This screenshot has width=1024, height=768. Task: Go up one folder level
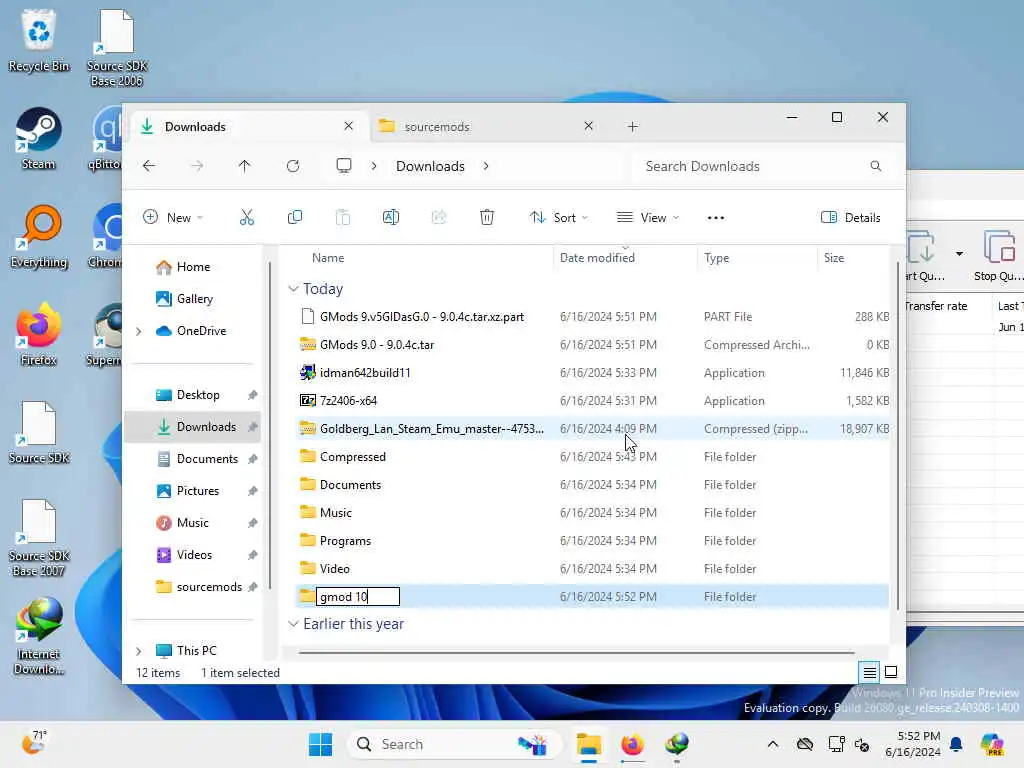pos(244,166)
